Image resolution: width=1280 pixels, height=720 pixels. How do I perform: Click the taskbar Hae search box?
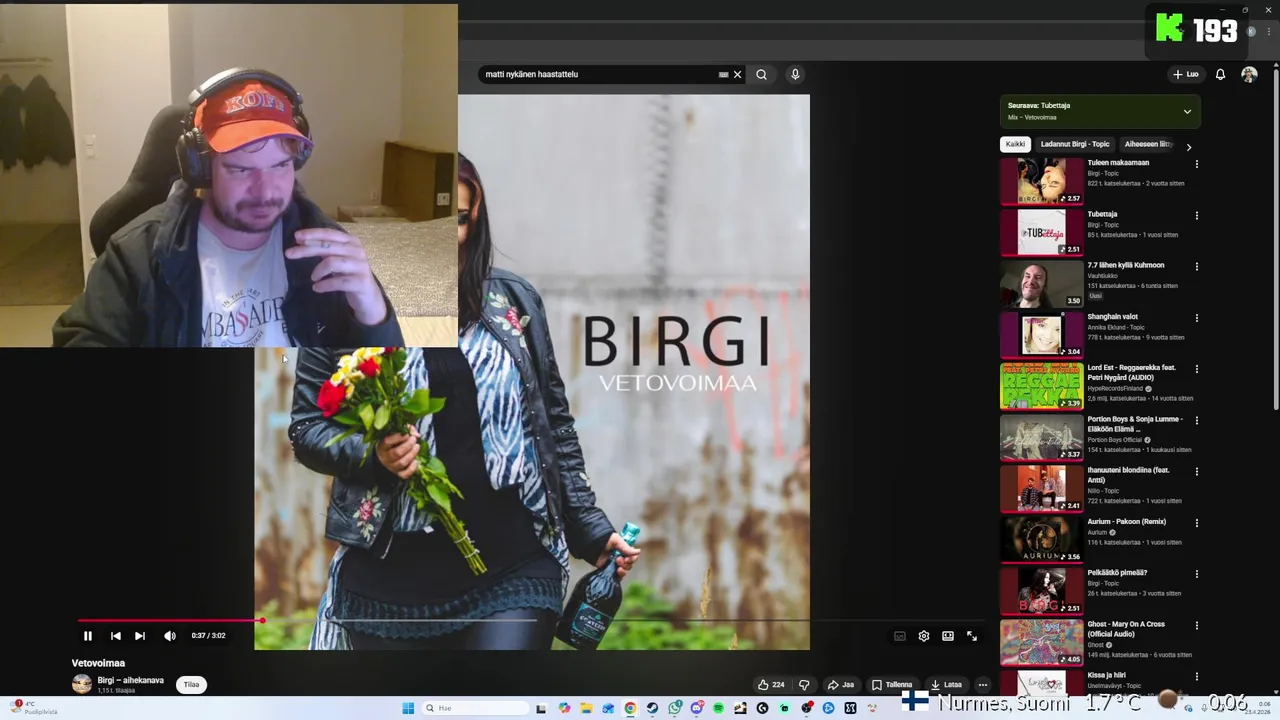coord(475,708)
